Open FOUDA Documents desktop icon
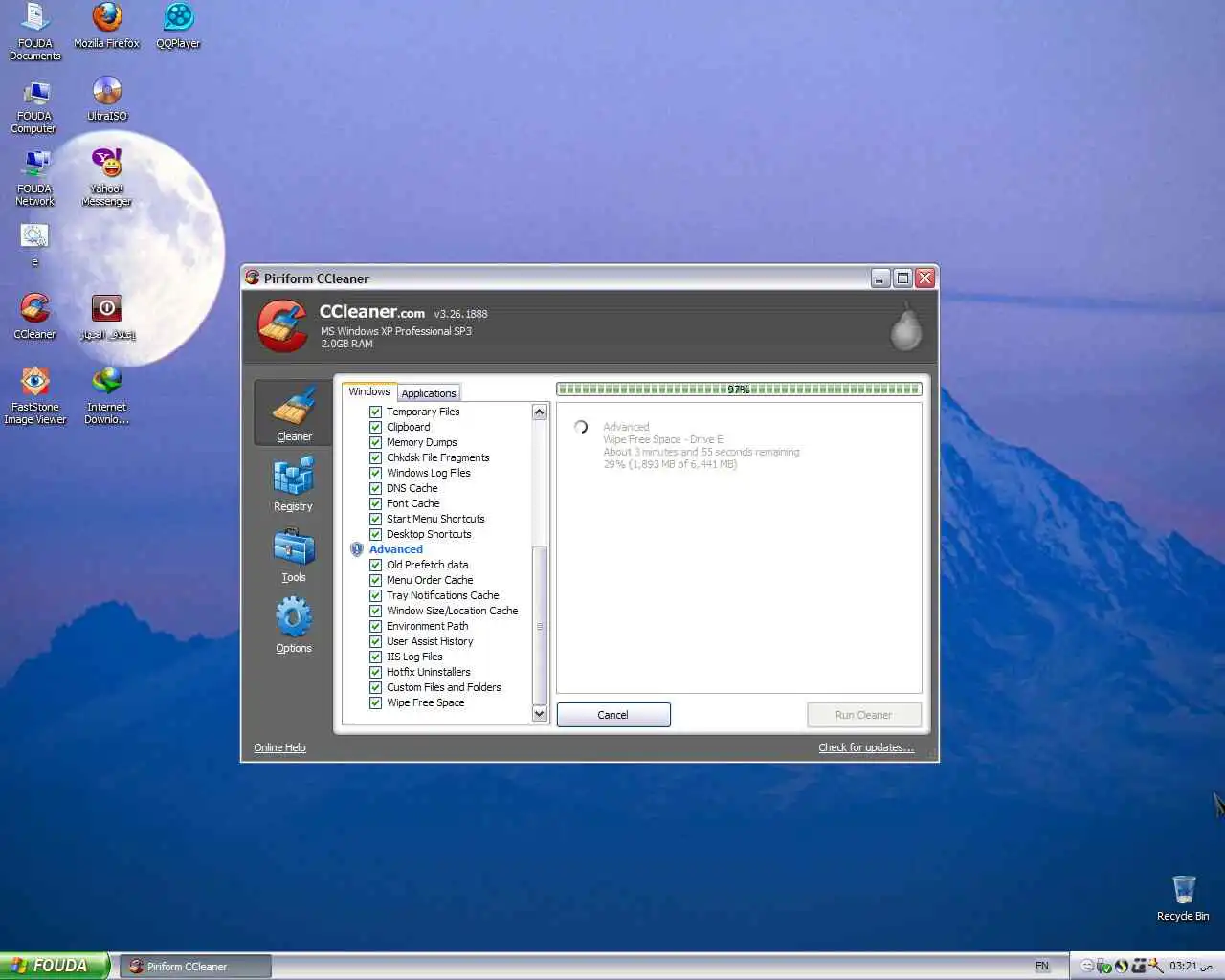 click(35, 33)
